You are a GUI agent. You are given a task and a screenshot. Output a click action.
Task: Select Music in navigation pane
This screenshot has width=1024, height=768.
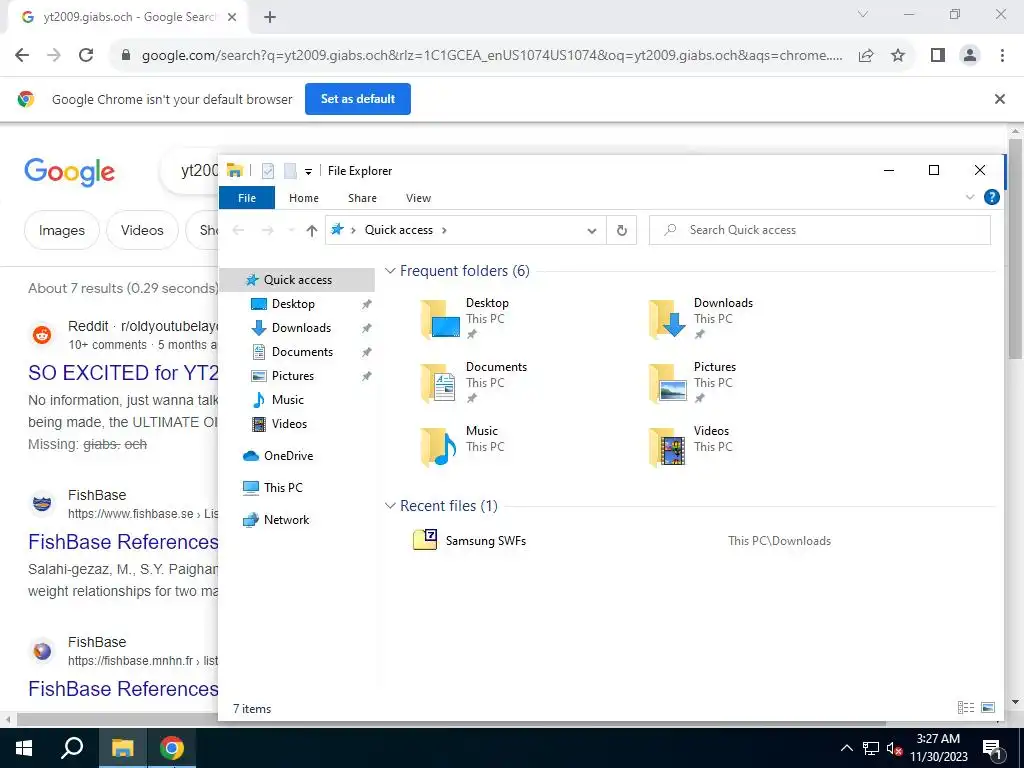[287, 400]
